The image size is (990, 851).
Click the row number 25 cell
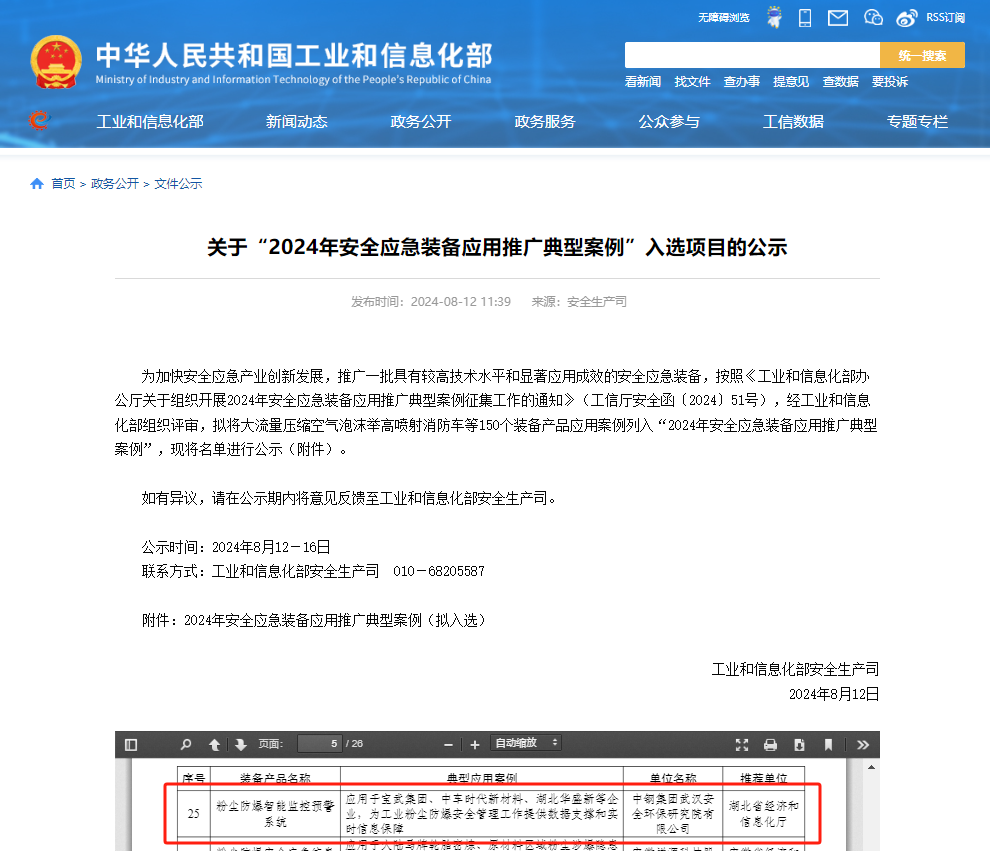coord(194,814)
